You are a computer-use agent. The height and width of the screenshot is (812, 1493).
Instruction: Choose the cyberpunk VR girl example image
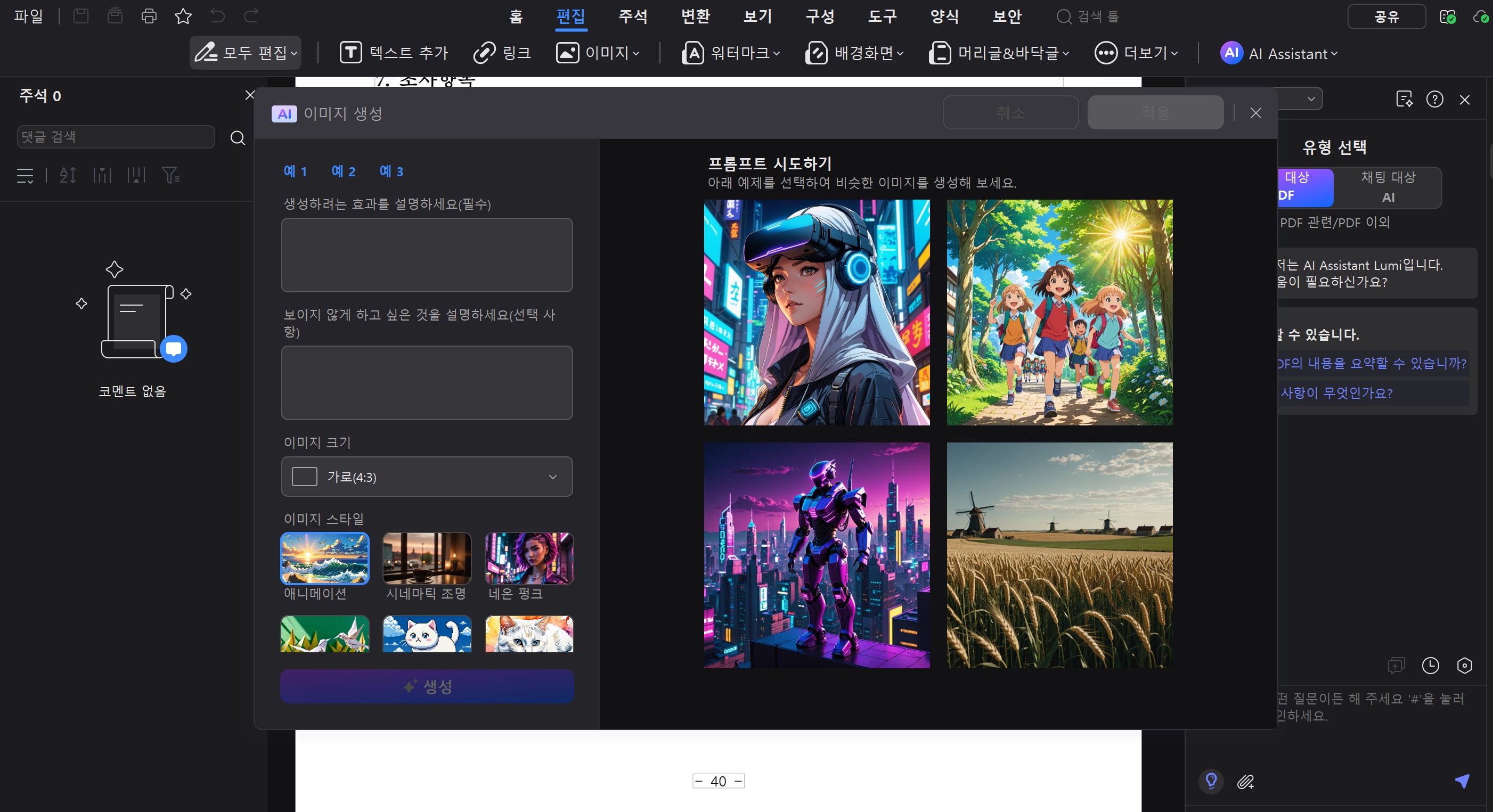[817, 313]
